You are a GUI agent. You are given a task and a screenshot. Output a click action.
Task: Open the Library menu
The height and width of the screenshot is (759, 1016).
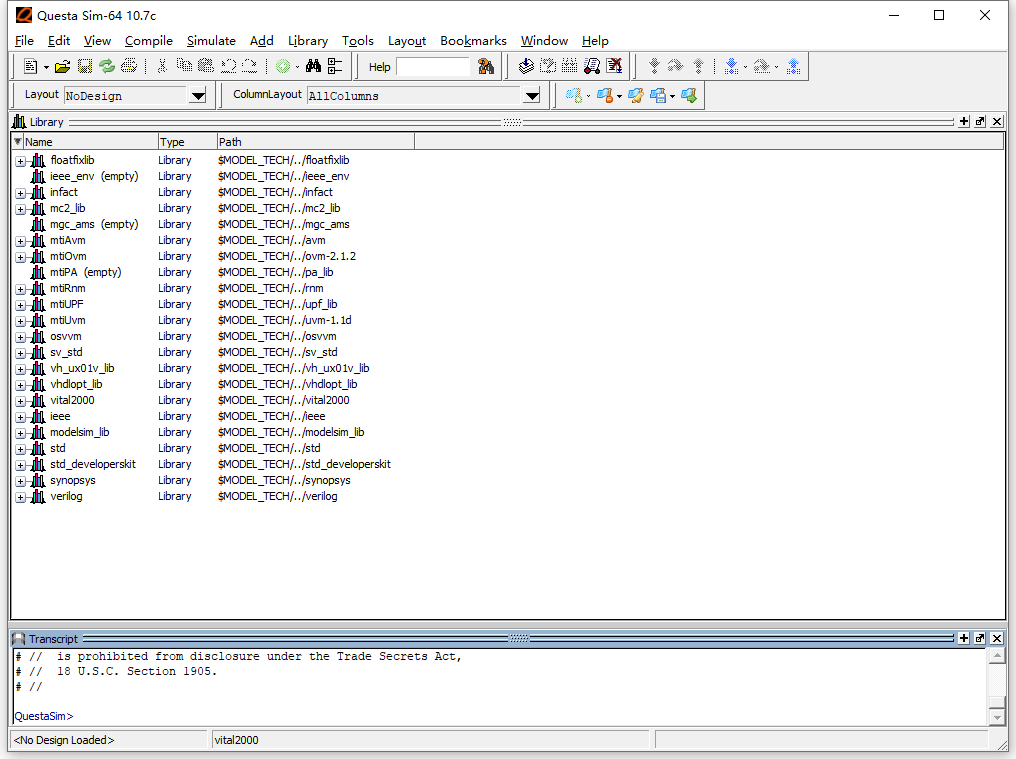(x=308, y=40)
